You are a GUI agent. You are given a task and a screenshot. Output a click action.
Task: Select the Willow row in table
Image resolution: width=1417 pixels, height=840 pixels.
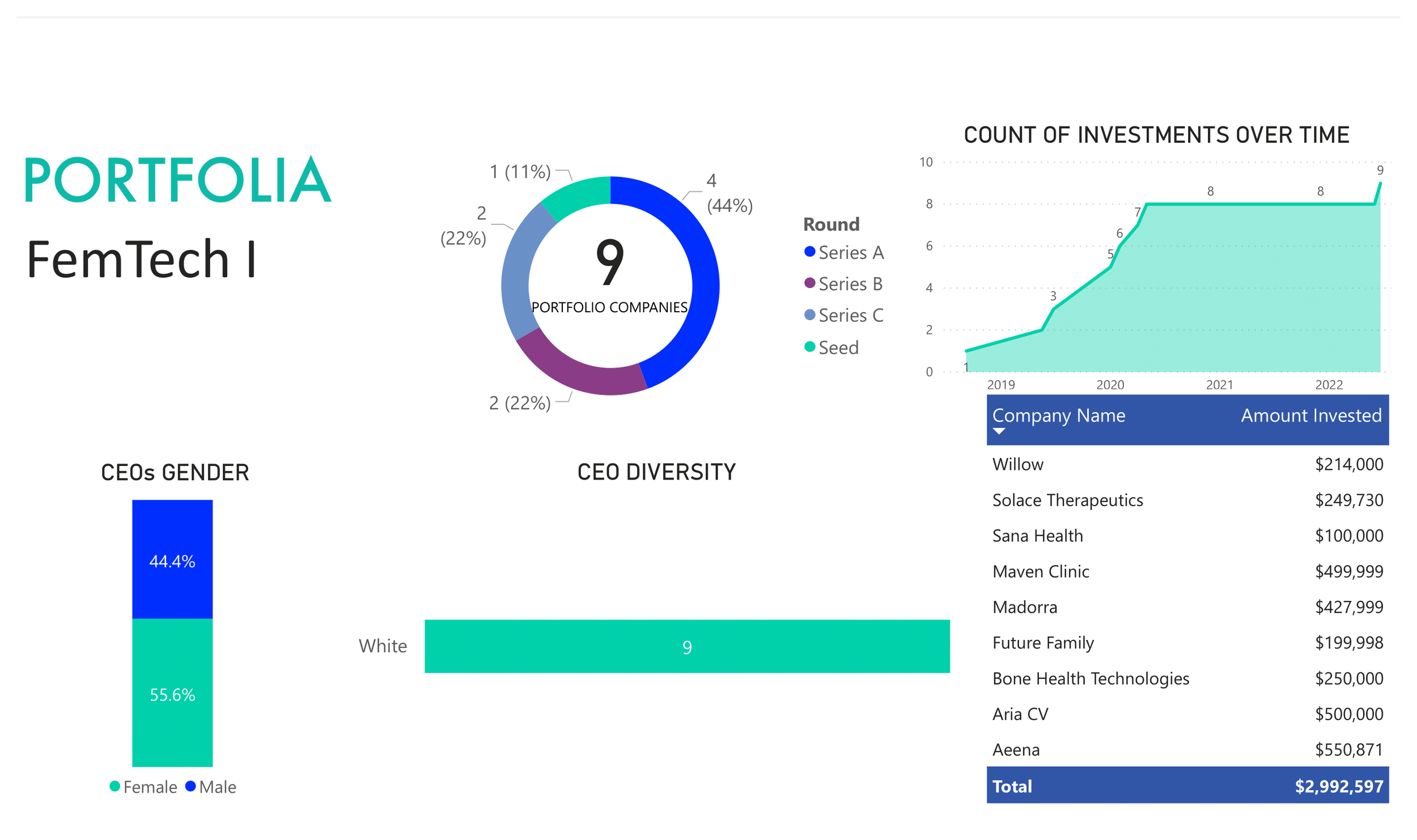tap(1017, 464)
